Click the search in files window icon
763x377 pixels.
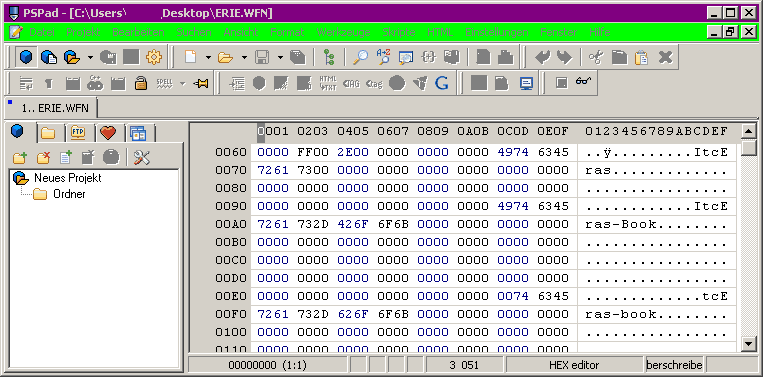(406, 58)
